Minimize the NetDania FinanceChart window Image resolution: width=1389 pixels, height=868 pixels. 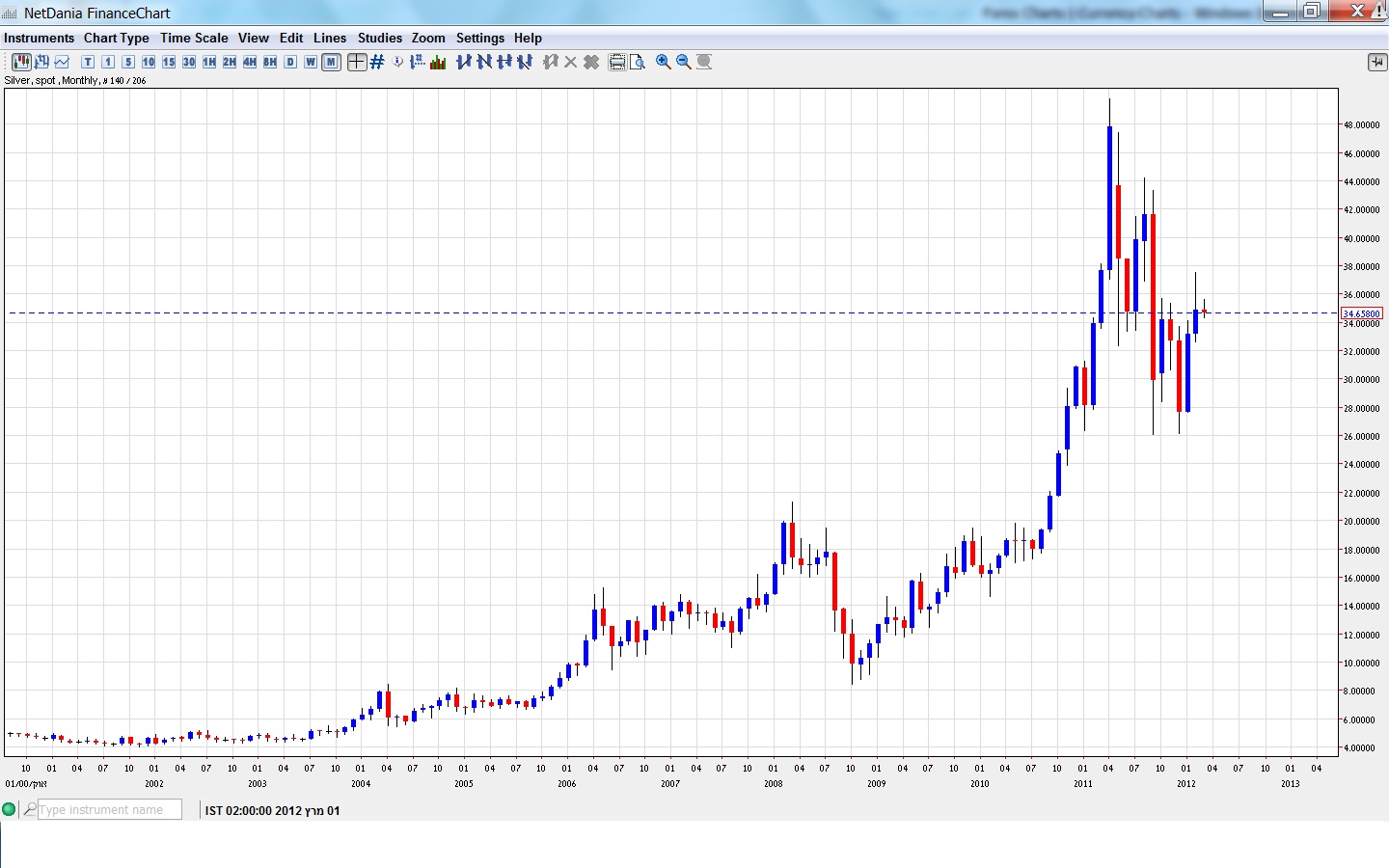1280,12
